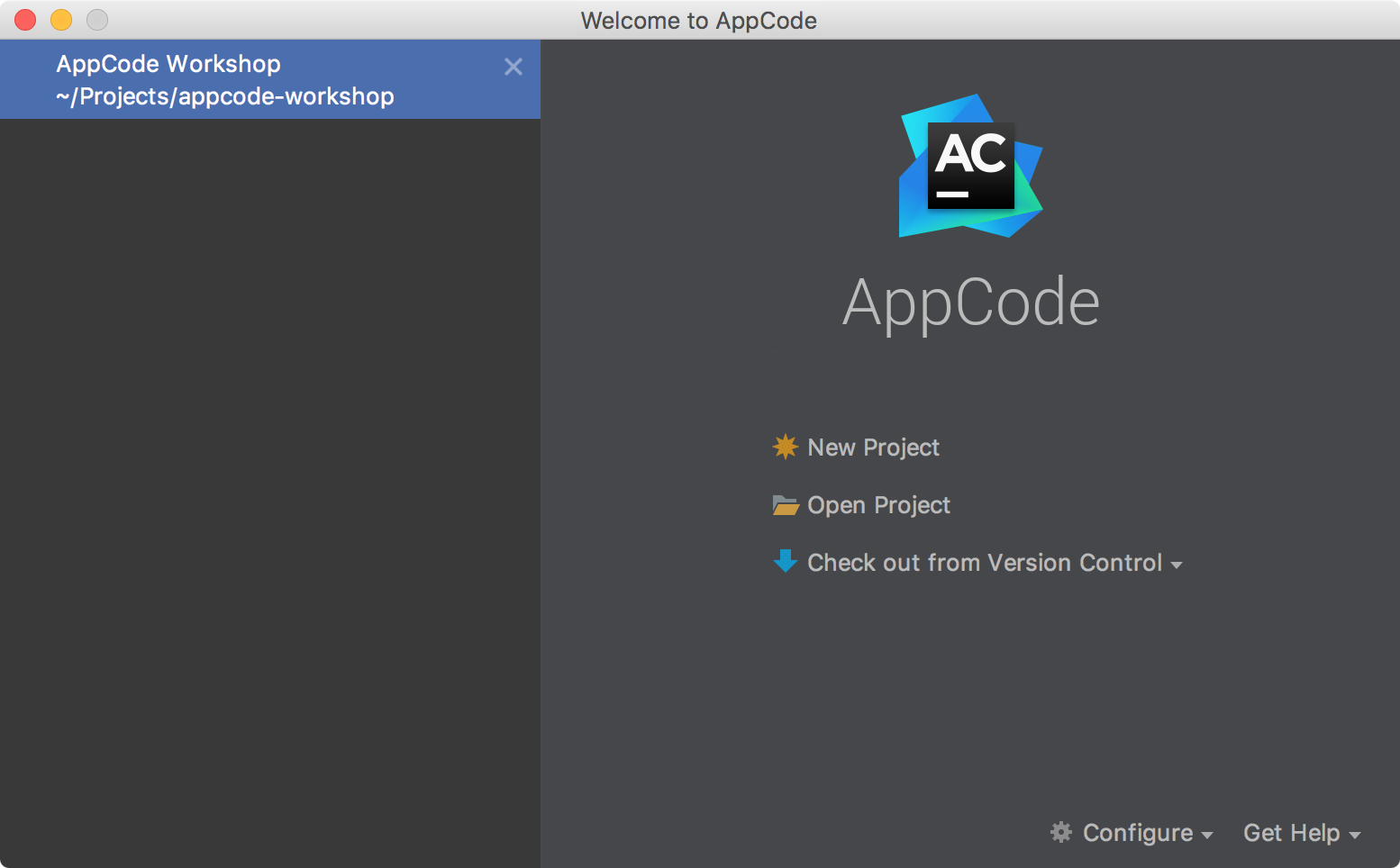
Task: Click the large AppCode title text
Action: 970,303
